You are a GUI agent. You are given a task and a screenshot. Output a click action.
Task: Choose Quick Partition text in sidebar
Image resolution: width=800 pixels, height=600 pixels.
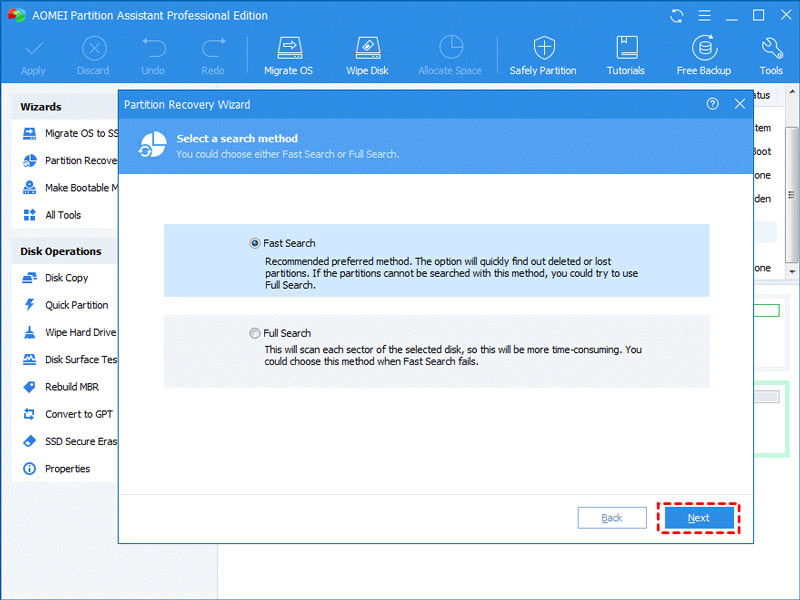(x=77, y=305)
